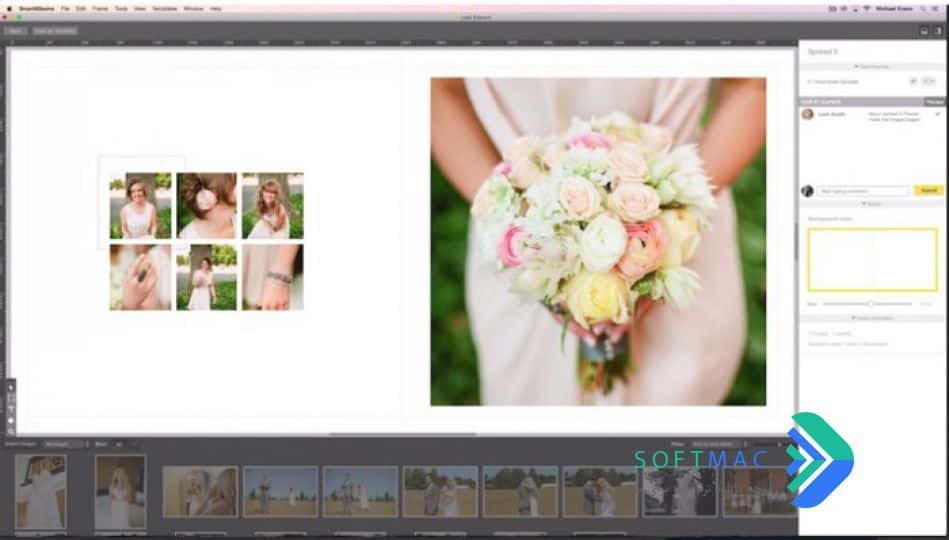
Task: Collapse the Spread section above Background color
Action: (872, 204)
